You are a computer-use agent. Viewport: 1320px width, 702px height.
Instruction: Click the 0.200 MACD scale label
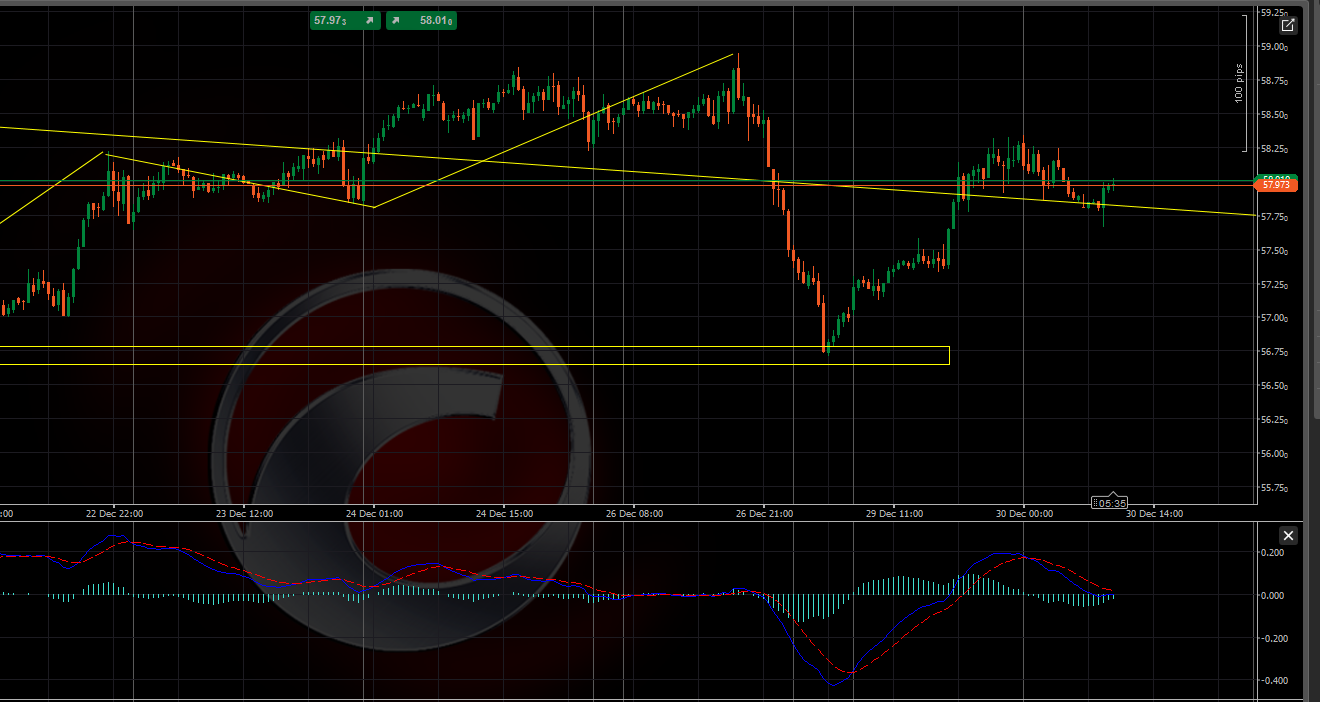[x=1275, y=553]
